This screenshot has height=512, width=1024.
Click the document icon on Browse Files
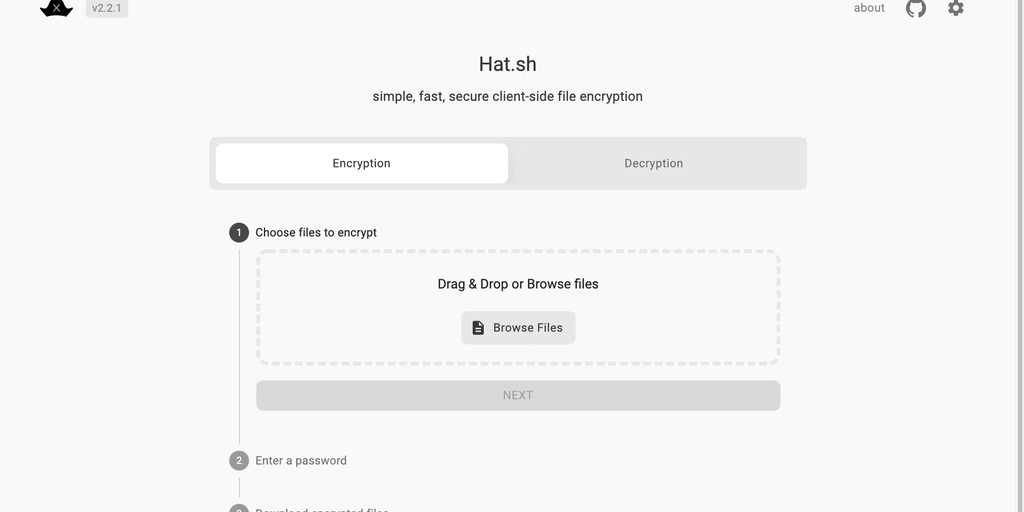coord(478,328)
